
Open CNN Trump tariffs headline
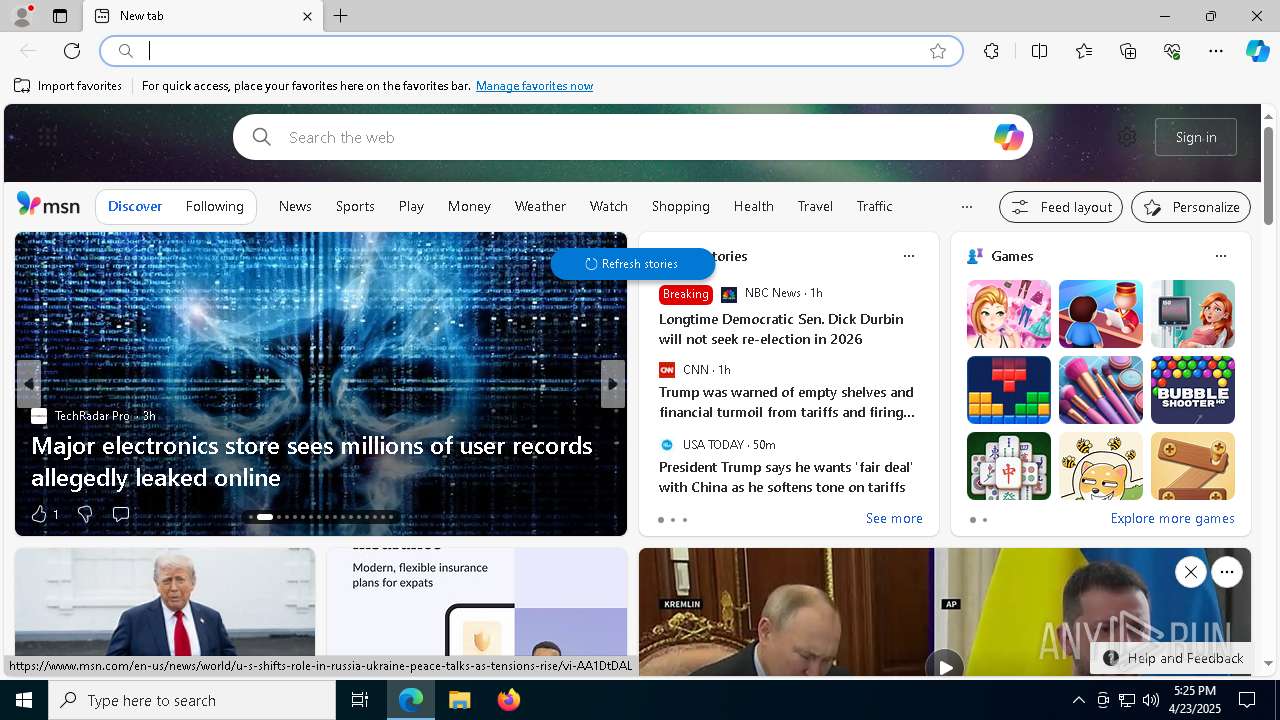point(786,402)
